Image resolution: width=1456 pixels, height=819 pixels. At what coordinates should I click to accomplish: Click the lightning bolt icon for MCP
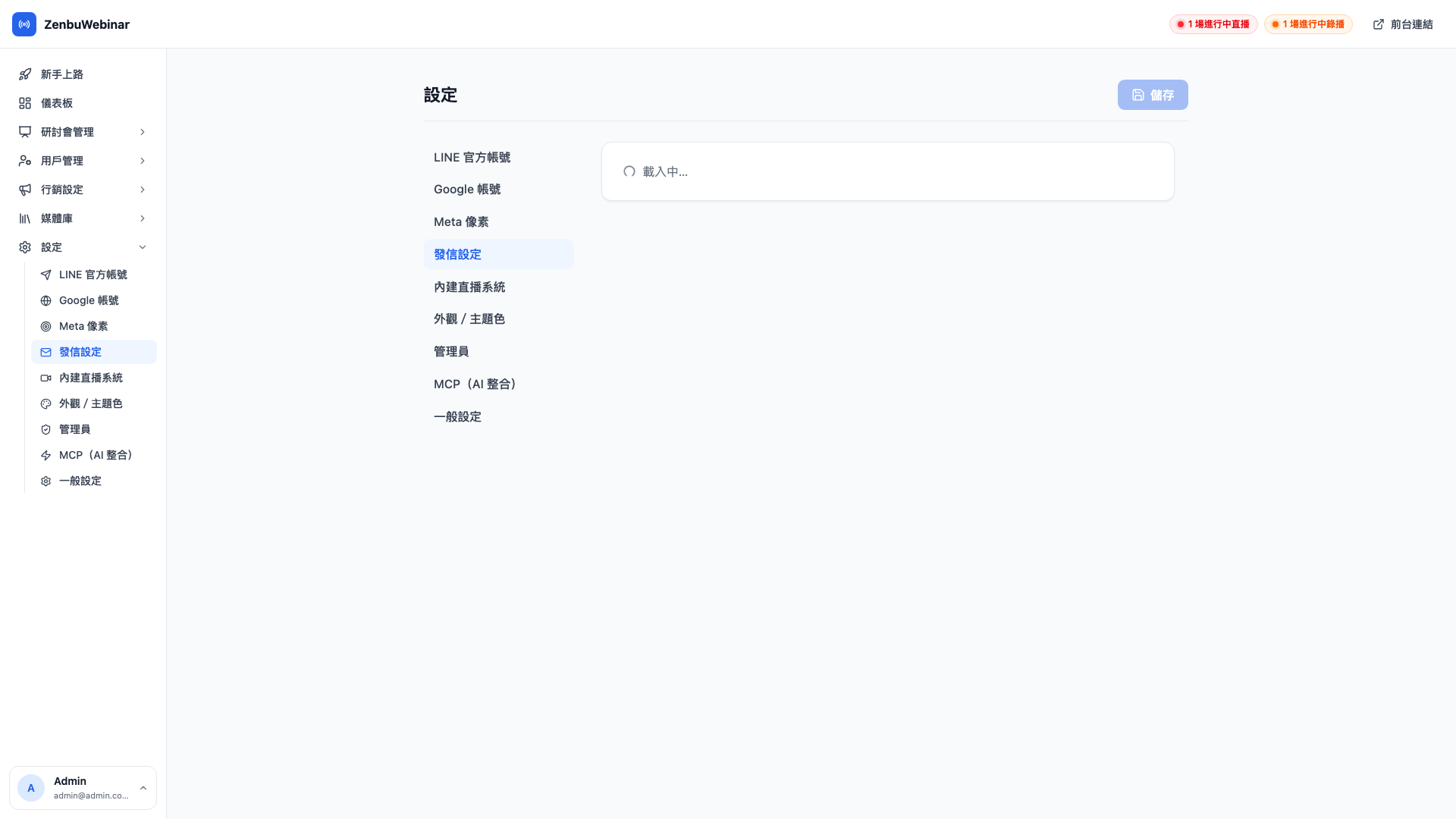click(46, 455)
